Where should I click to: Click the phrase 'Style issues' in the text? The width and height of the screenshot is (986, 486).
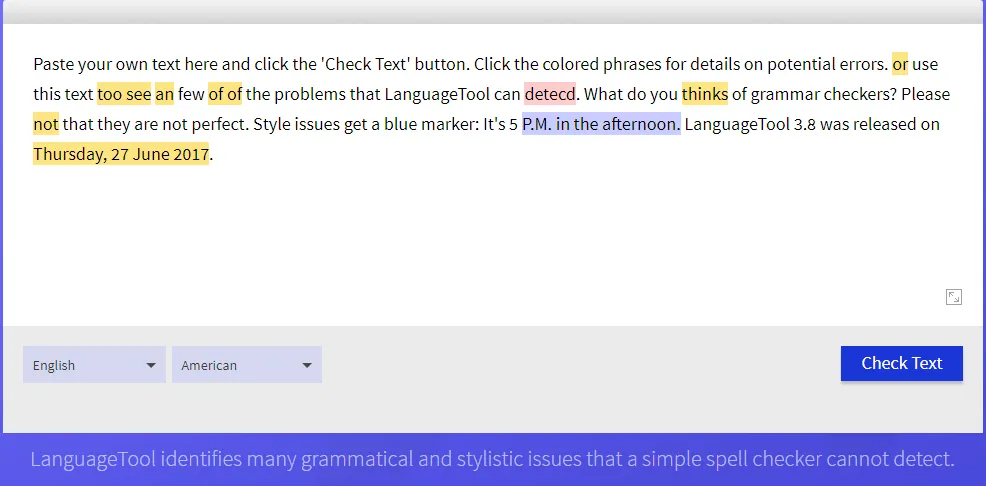(x=297, y=124)
